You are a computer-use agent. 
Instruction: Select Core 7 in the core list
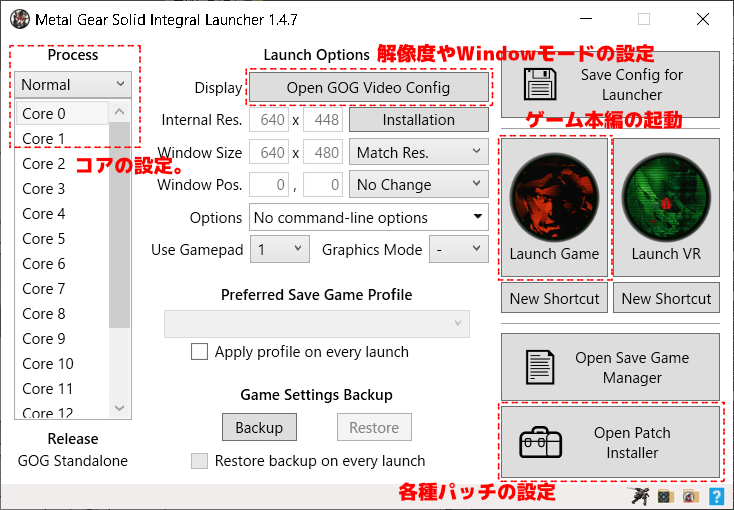pos(62,288)
